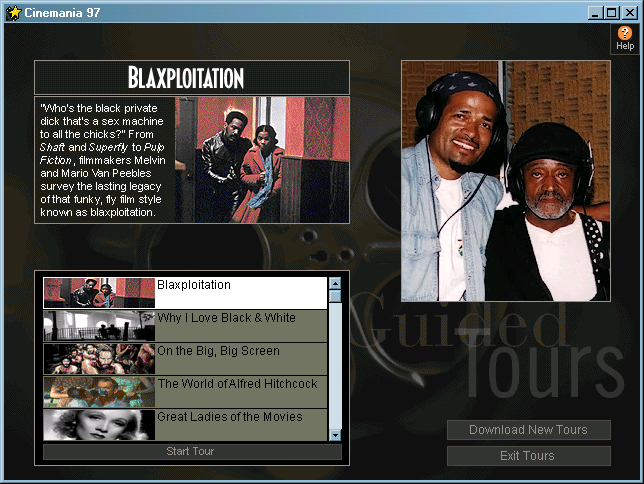The image size is (644, 484).
Task: Select the Blaxploitation tour in the list
Action: (185, 293)
